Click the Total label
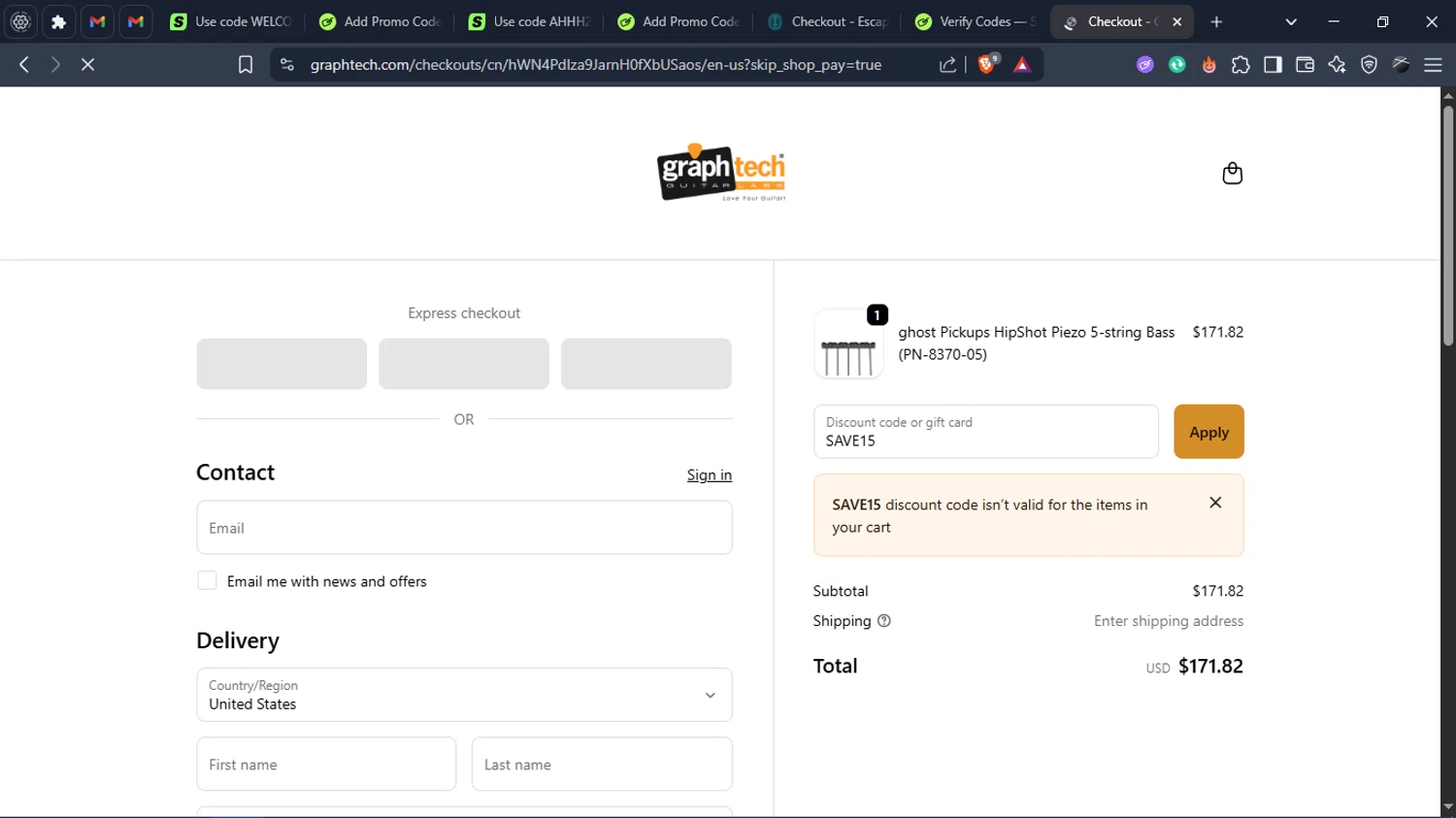1456x818 pixels. pos(835,666)
